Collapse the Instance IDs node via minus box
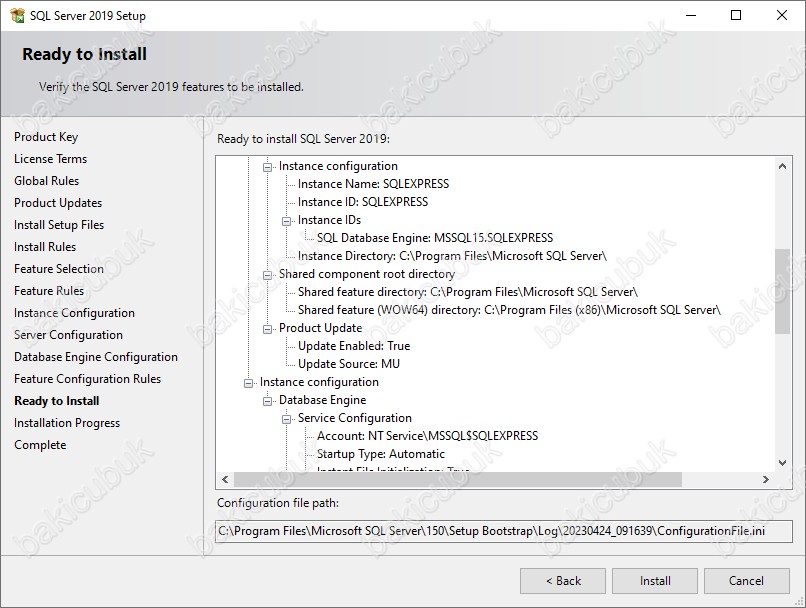806x608 pixels. pyautogui.click(x=286, y=220)
